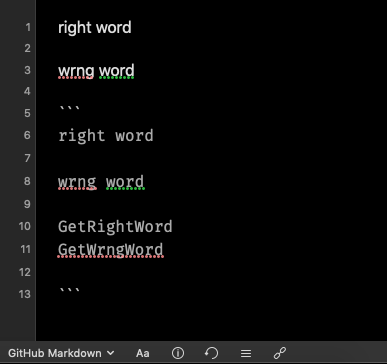Screen dimensions: 387x364
Task: Click the Aa font settings icon
Action: (143, 353)
